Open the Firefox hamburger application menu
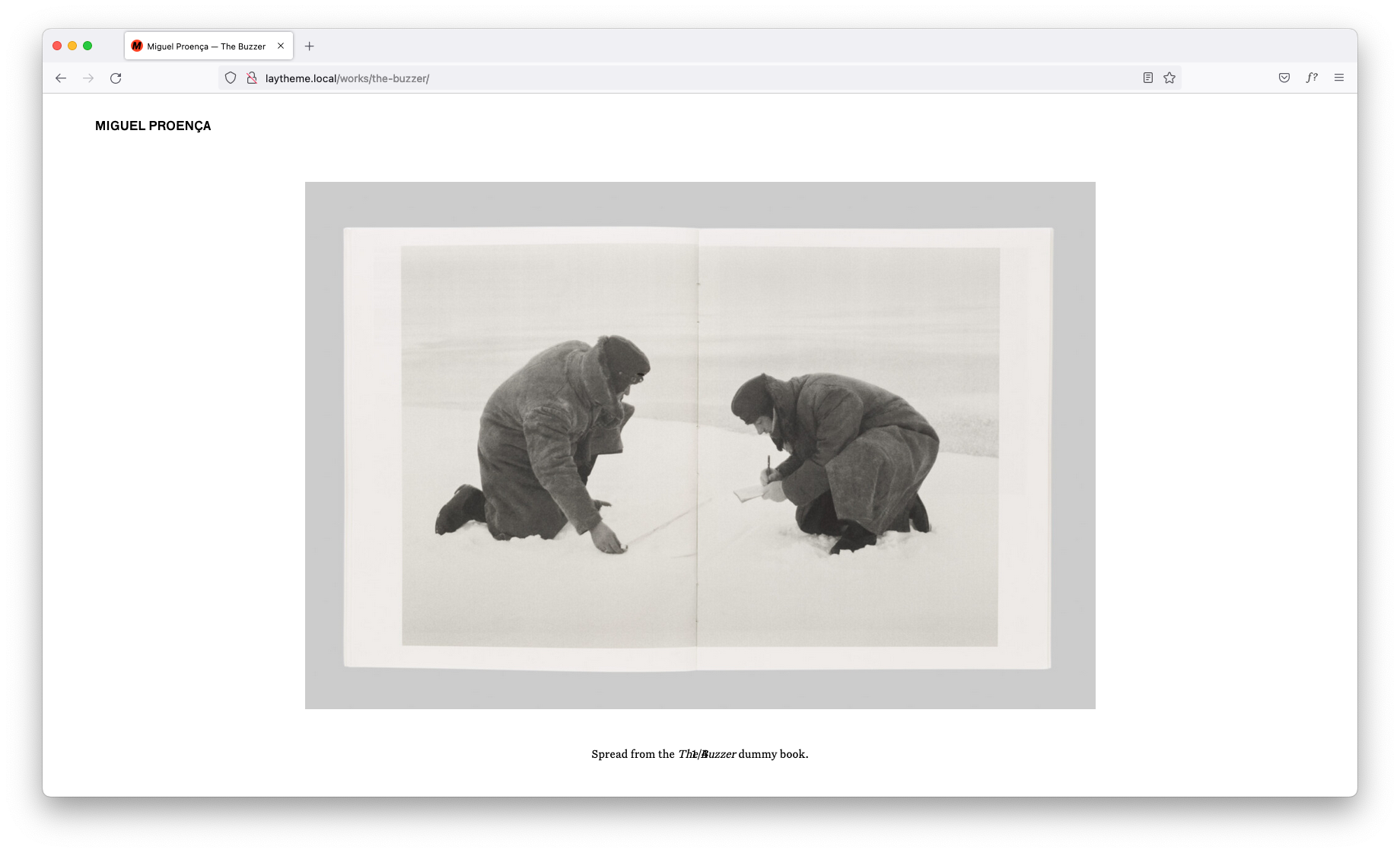This screenshot has height=853, width=1400. (1339, 78)
